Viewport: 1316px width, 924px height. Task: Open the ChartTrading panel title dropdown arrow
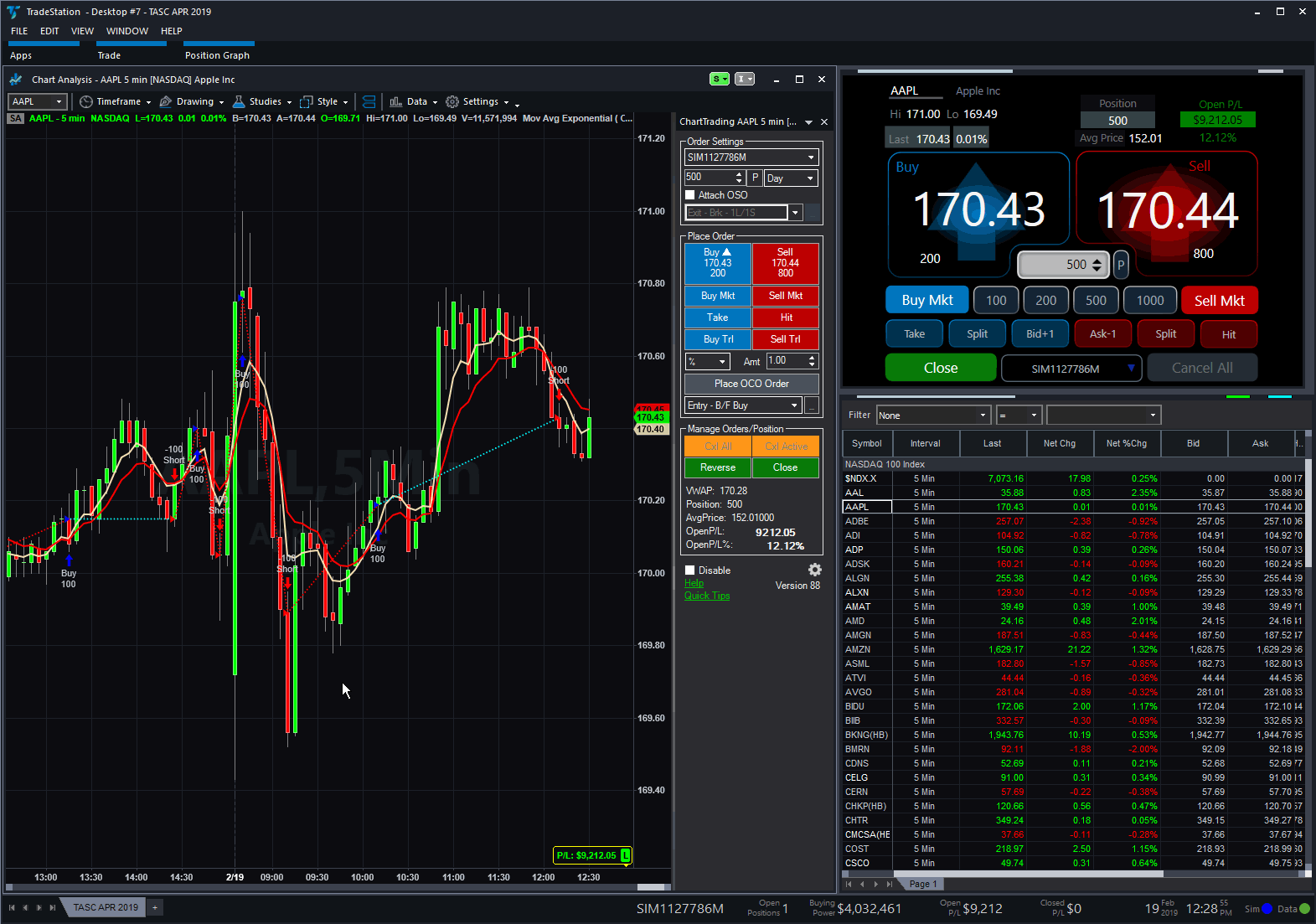click(808, 122)
